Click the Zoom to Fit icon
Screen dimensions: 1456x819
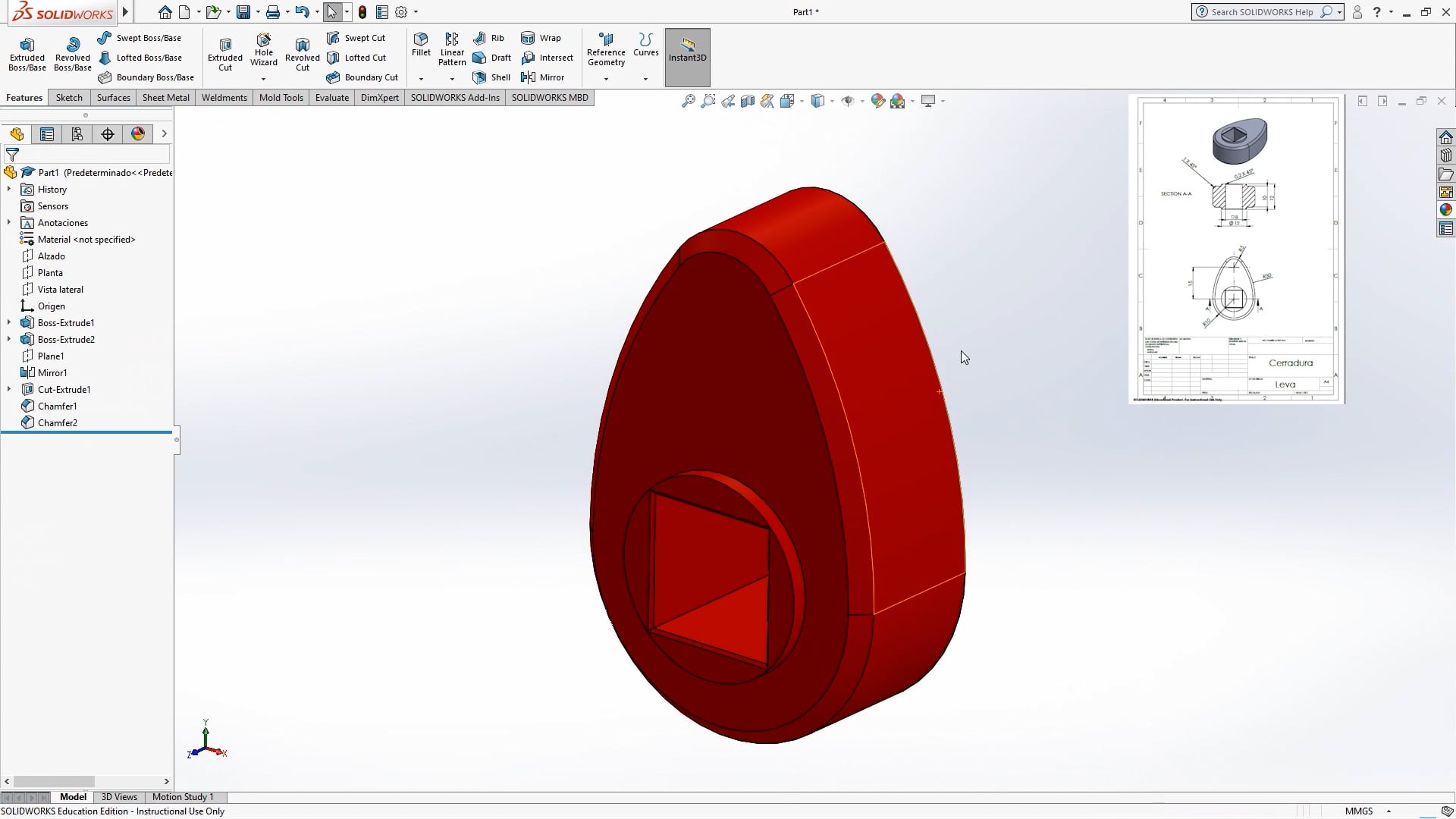click(x=688, y=101)
